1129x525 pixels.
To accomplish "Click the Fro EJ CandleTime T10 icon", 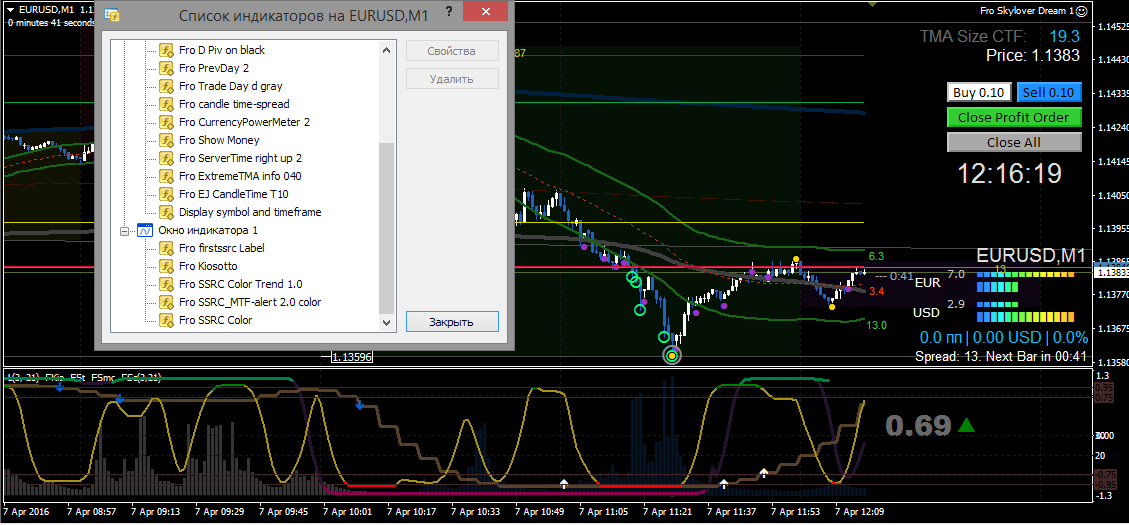I will (x=166, y=194).
